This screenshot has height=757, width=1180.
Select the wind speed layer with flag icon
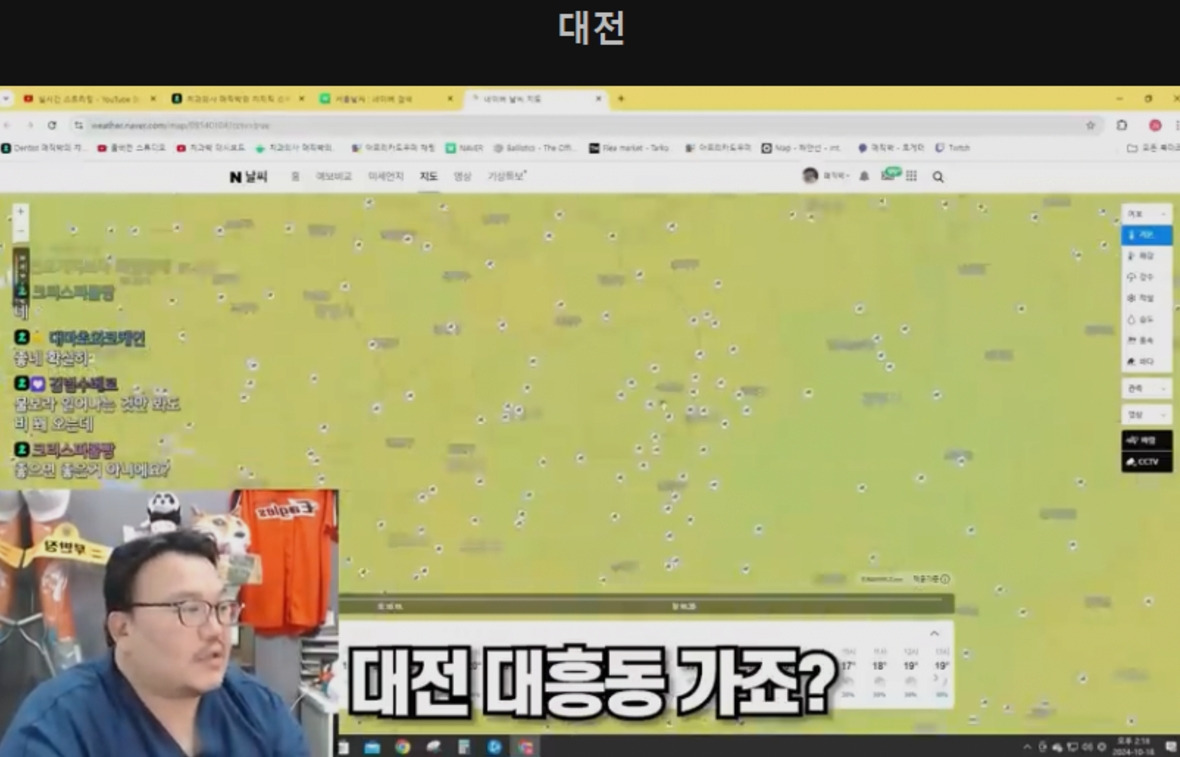tap(1146, 340)
